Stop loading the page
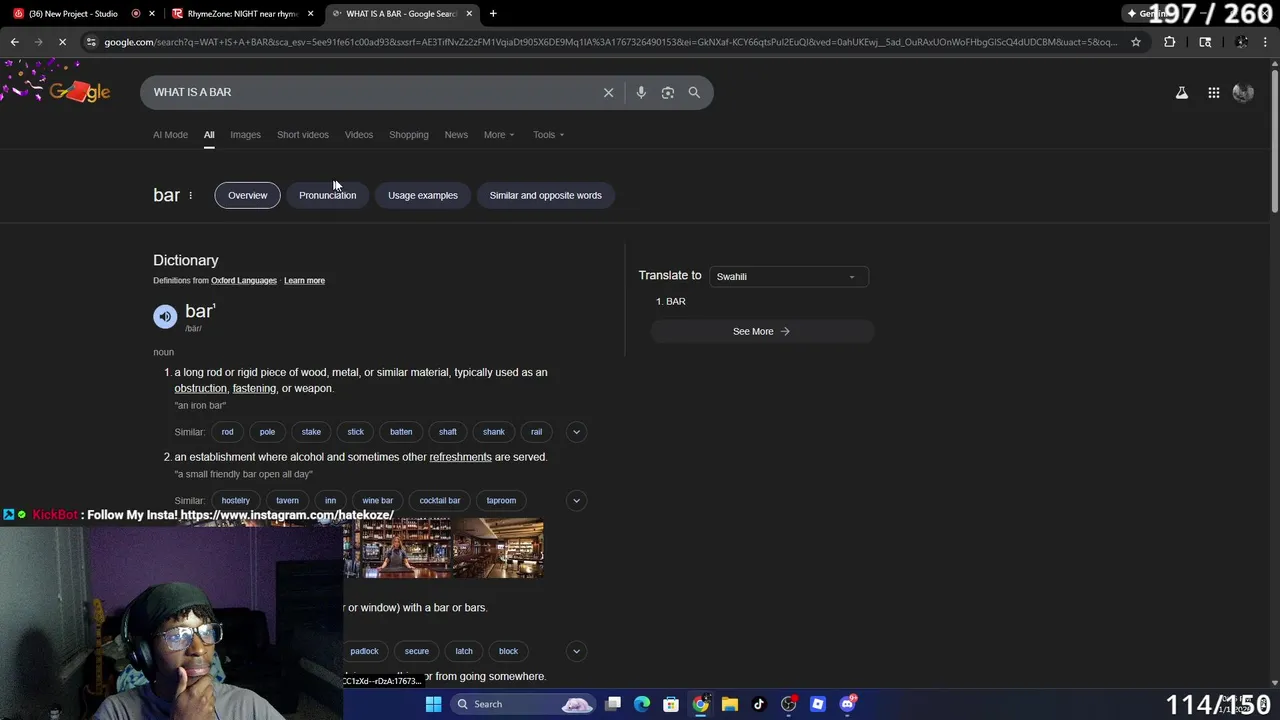 62,42
